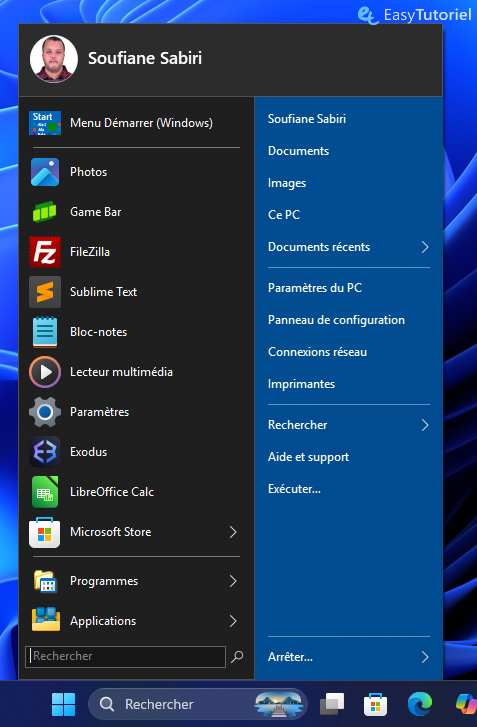Open Task View from the taskbar

pos(332,704)
